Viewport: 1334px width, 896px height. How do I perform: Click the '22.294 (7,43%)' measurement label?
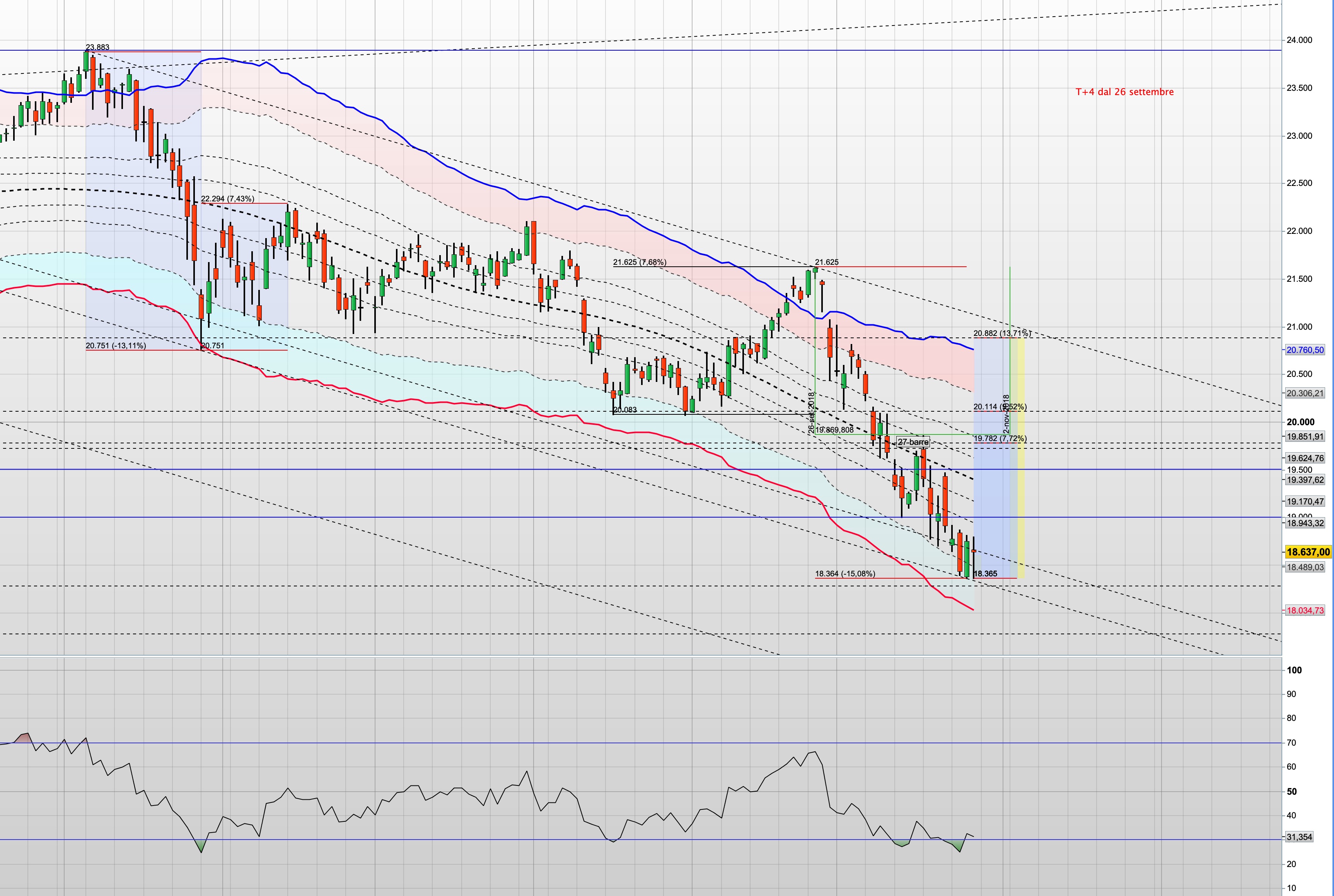[228, 199]
